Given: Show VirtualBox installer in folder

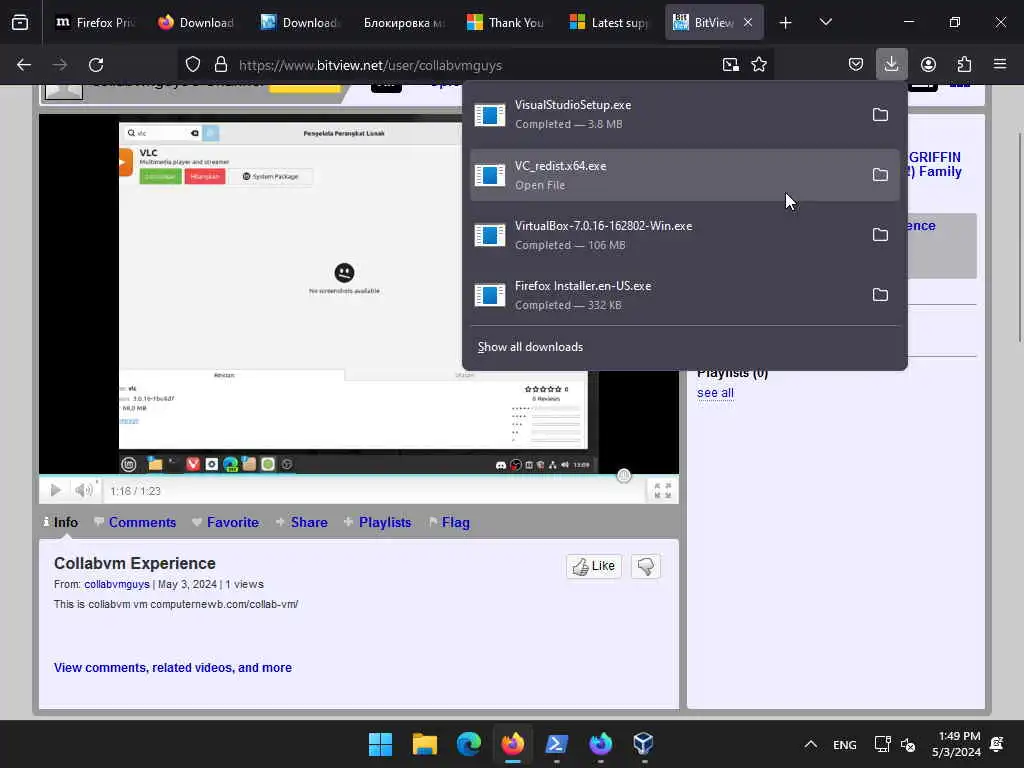Looking at the screenshot, I should pos(880,235).
